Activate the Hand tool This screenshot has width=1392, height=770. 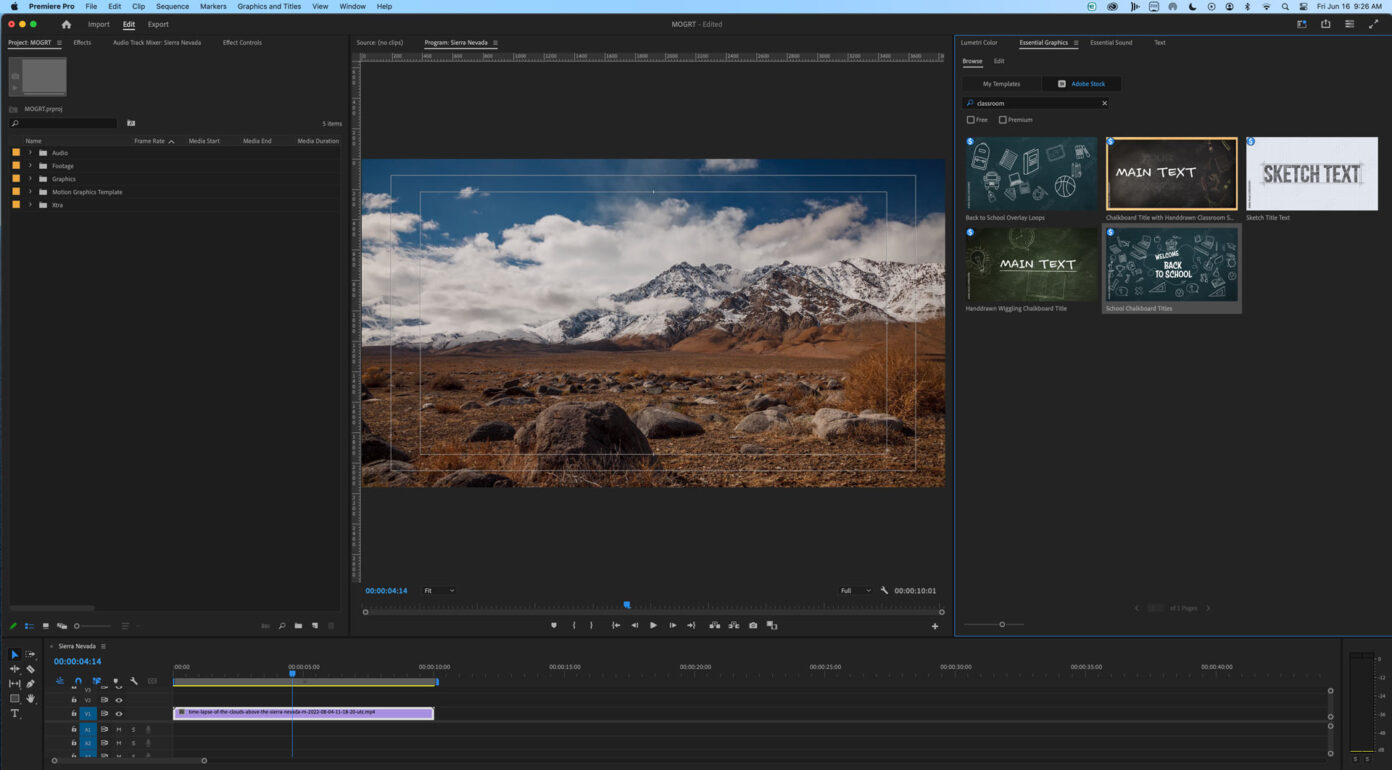pos(30,698)
